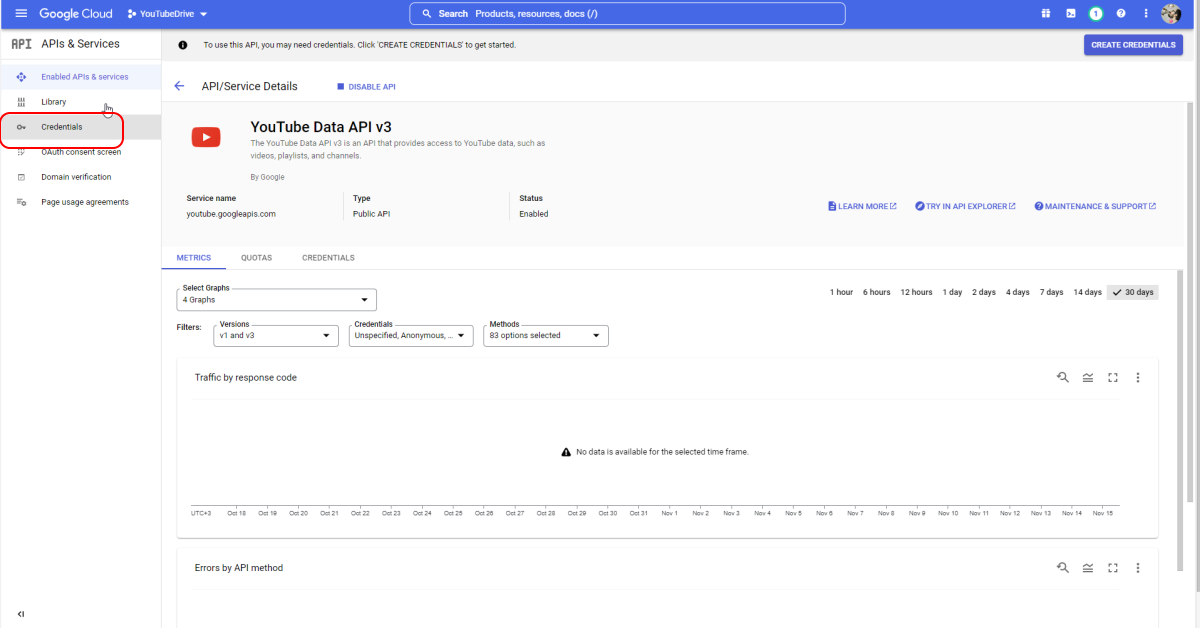Select the 7 days time range
The height and width of the screenshot is (628, 1200).
coord(1051,292)
